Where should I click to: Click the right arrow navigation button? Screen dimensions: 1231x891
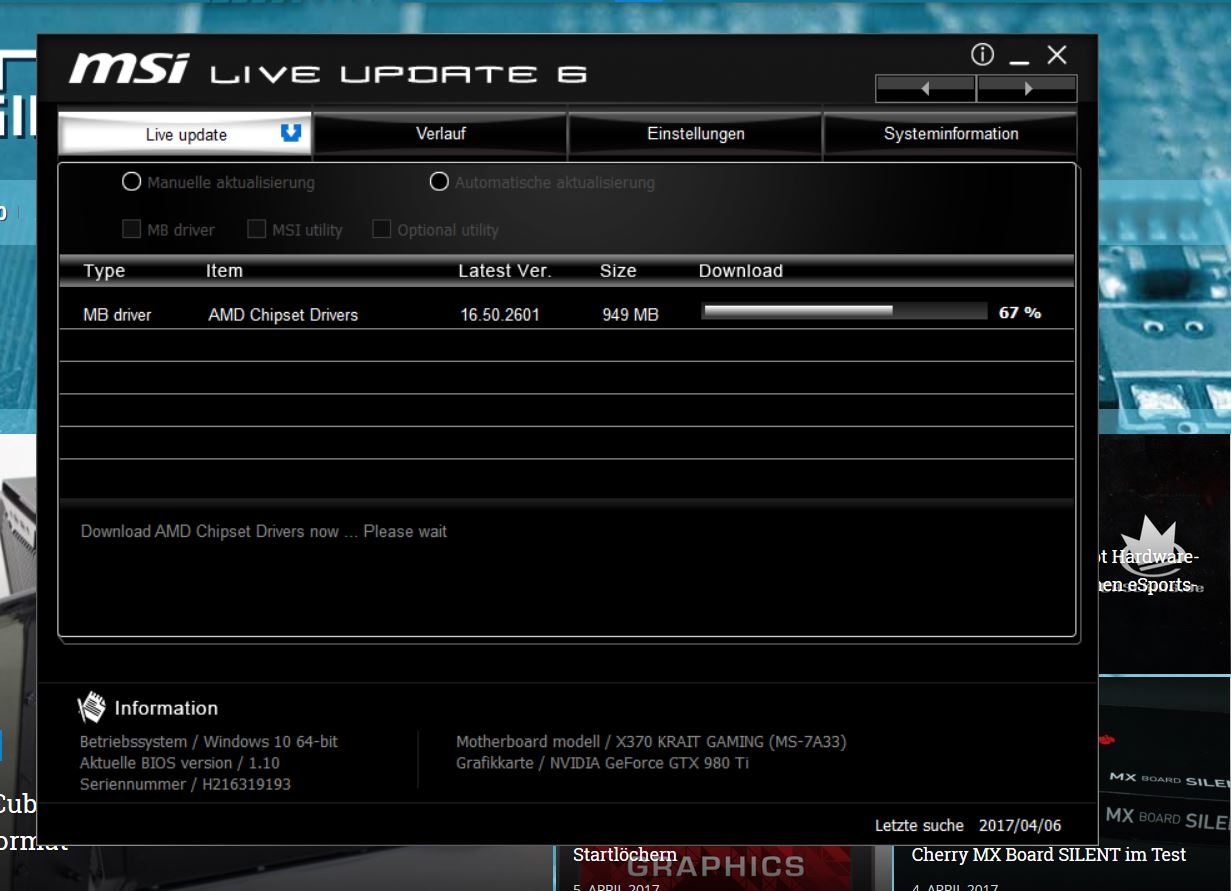coord(1027,89)
